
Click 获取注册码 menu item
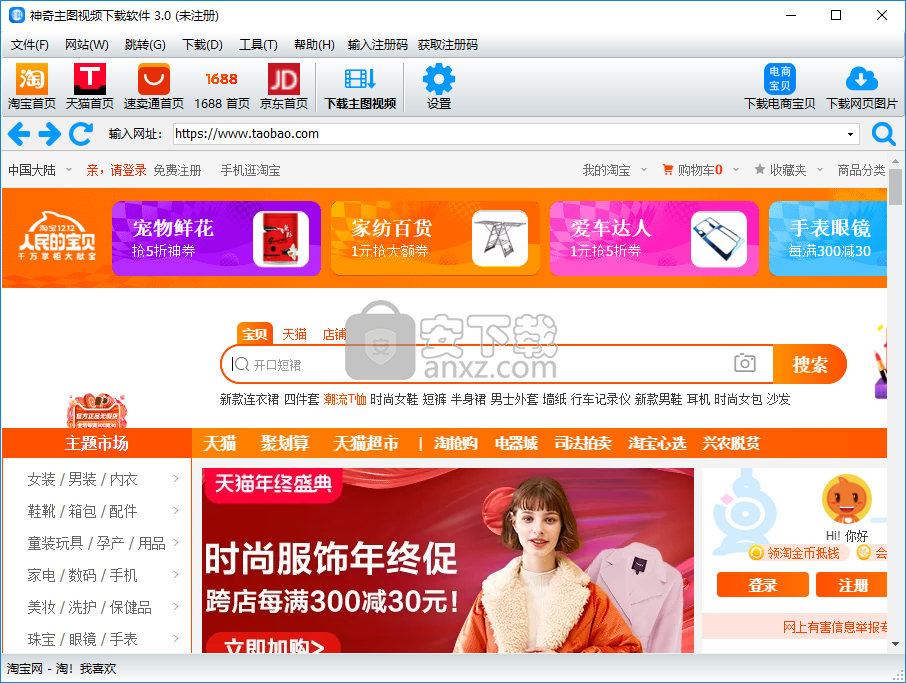tap(448, 44)
